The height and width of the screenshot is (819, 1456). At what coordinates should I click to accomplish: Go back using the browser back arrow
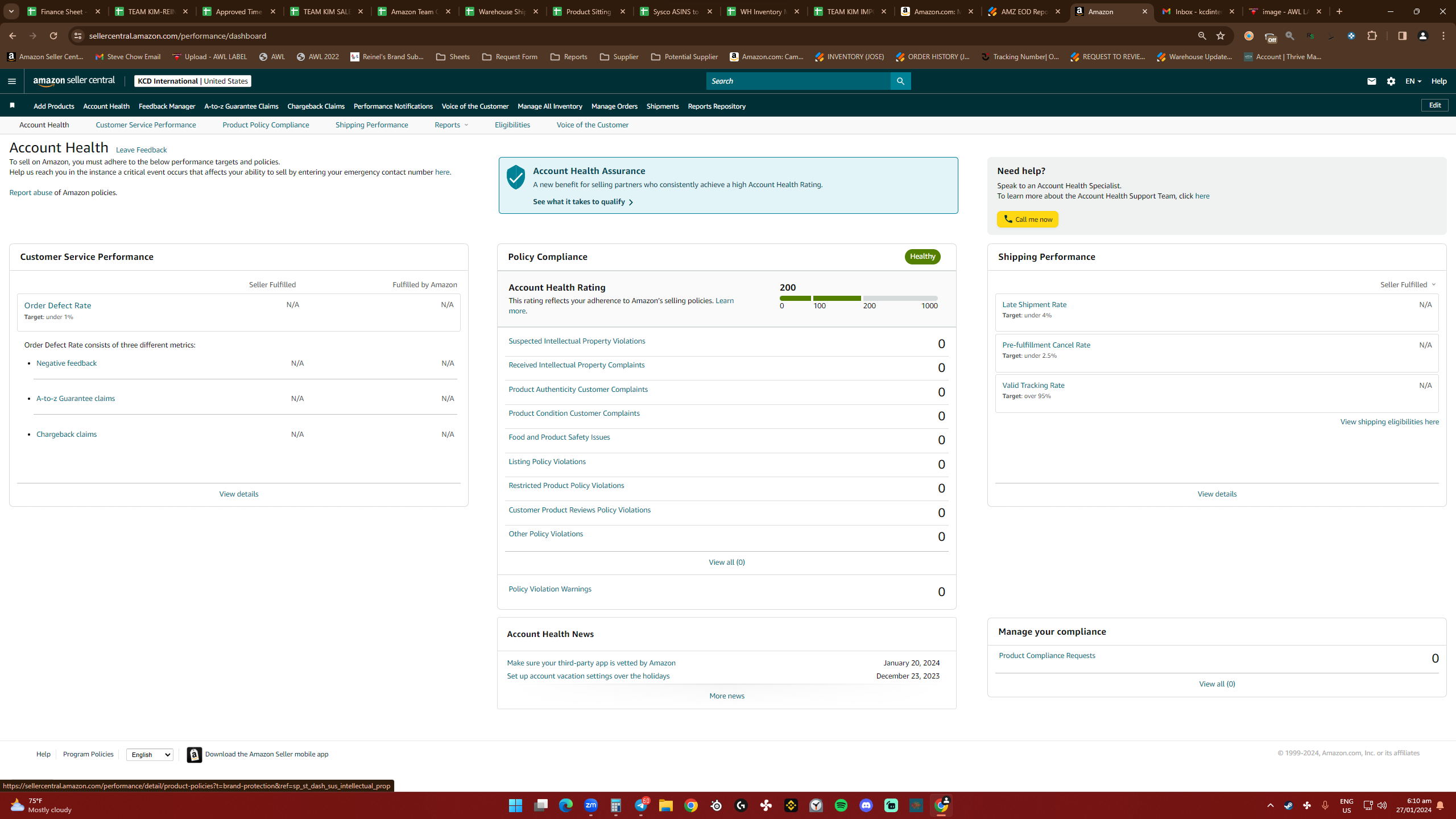coord(13,36)
